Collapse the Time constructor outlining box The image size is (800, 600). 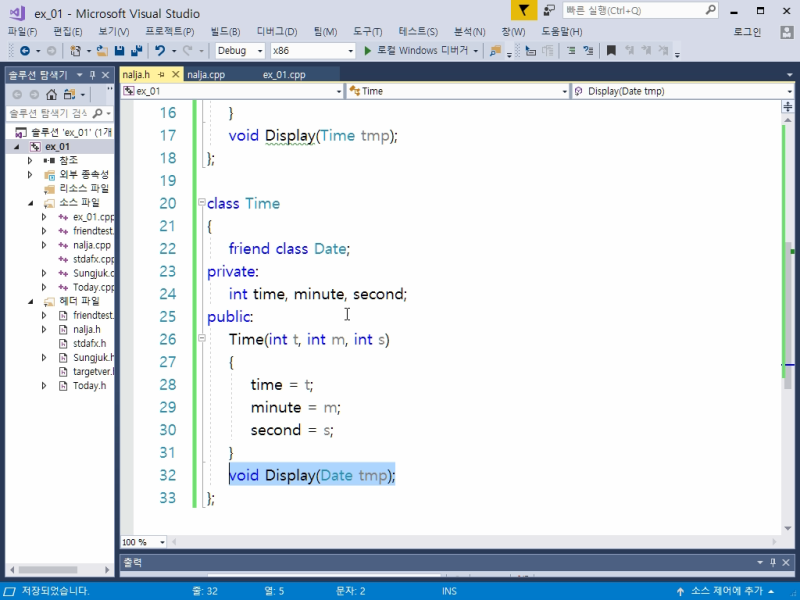pyautogui.click(x=202, y=338)
